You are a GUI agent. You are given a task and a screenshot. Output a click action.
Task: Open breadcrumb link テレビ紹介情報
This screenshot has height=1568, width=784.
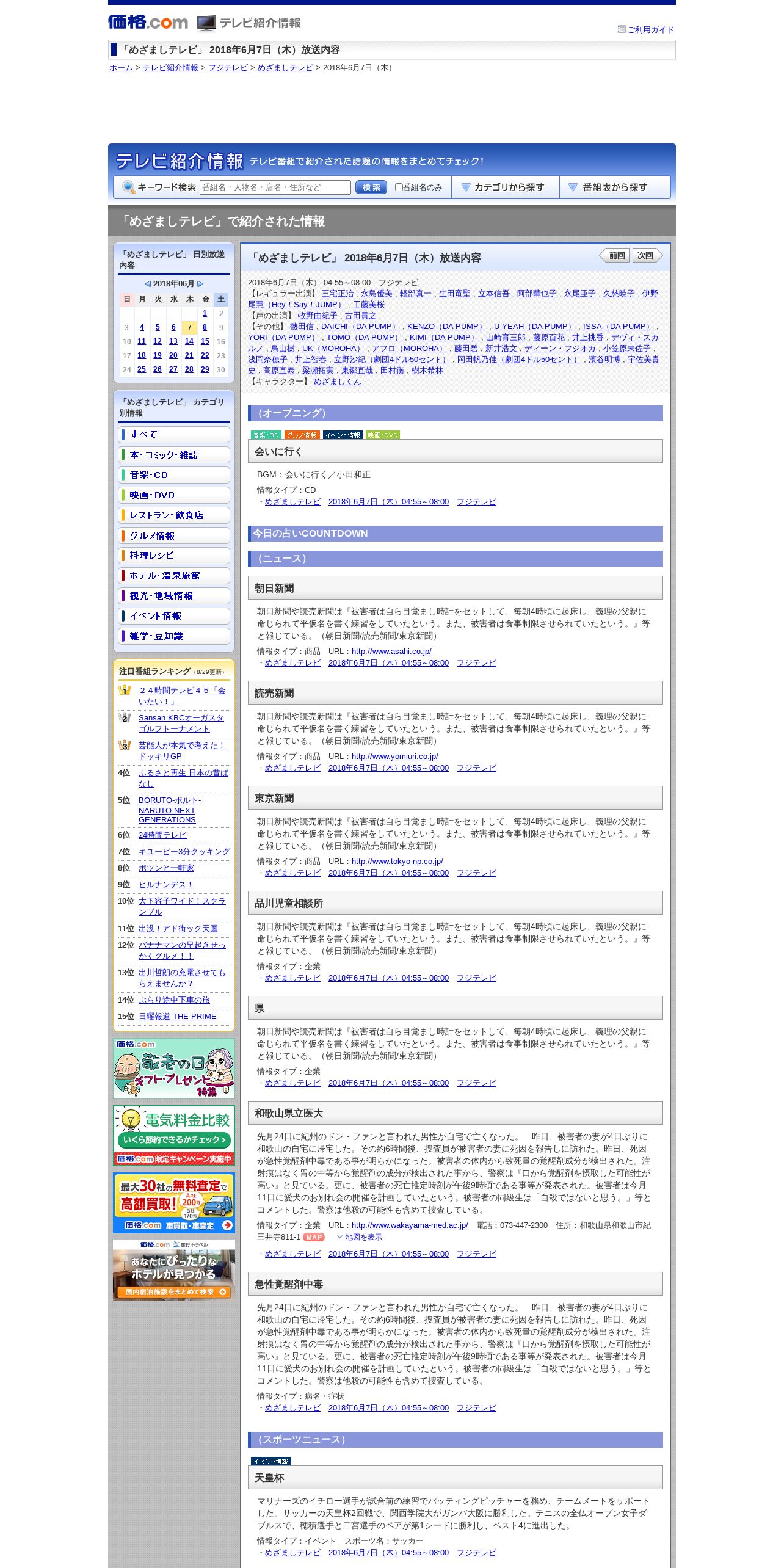170,68
